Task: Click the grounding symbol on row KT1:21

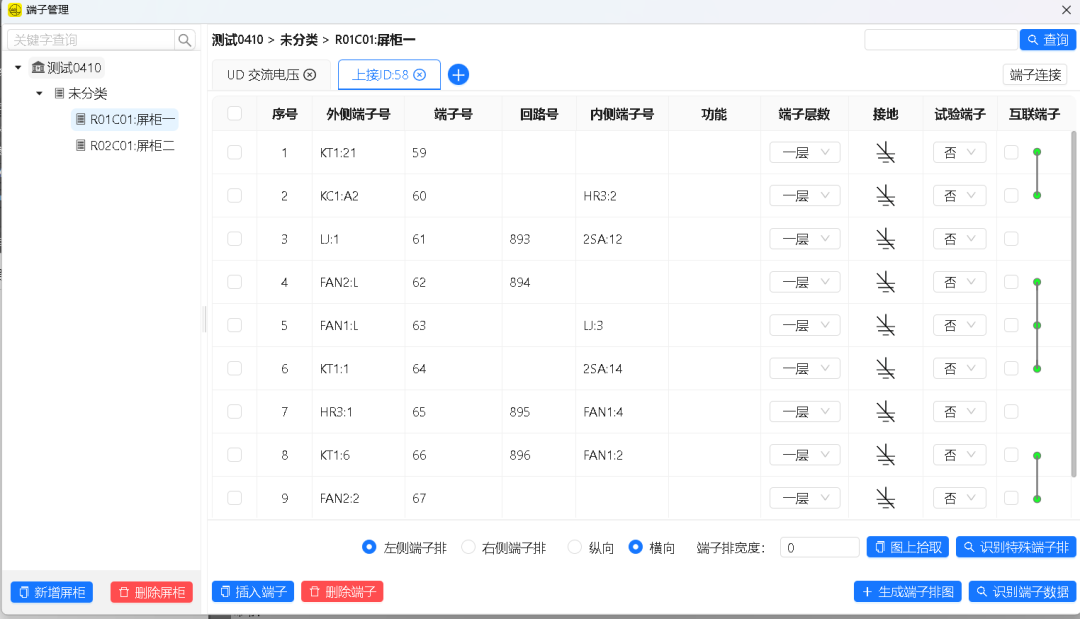Action: click(886, 152)
